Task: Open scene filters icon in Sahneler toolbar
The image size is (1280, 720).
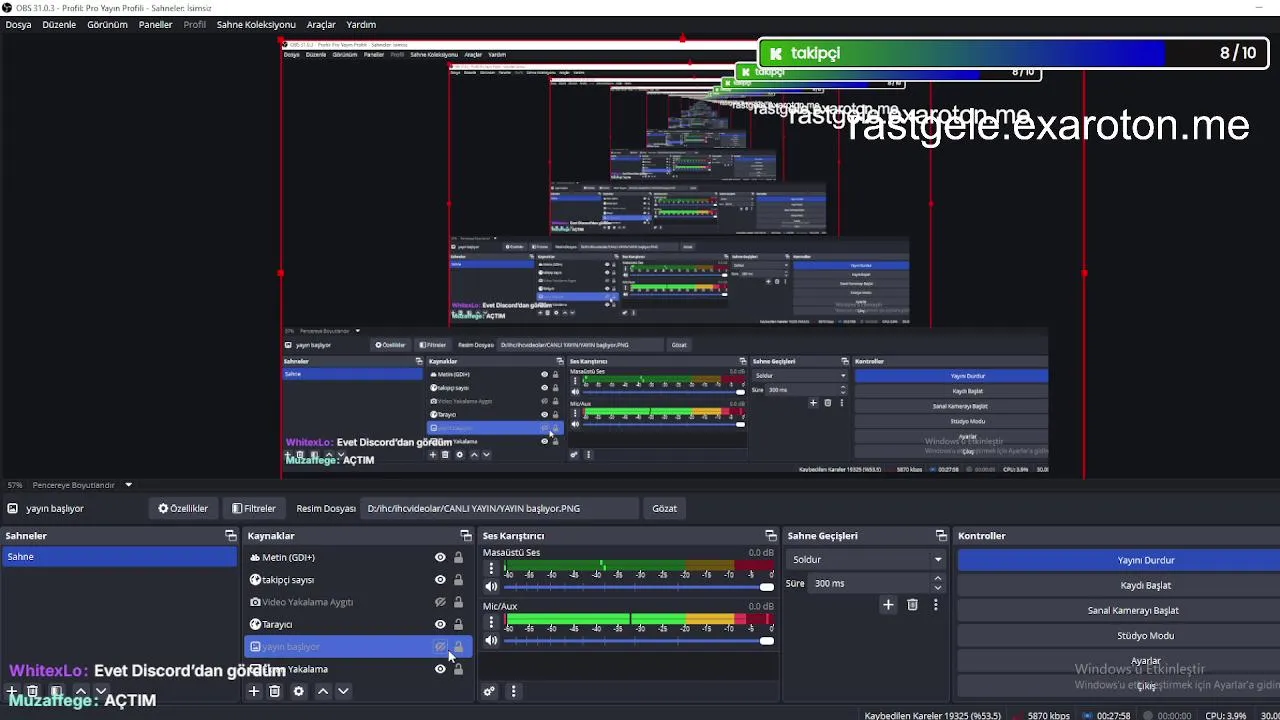Action: pyautogui.click(x=56, y=691)
